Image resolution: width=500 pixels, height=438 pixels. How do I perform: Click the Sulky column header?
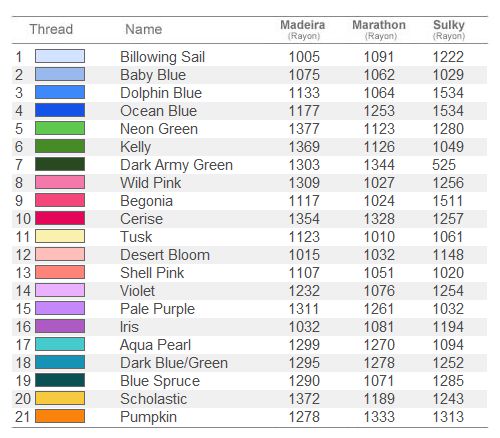(x=449, y=30)
